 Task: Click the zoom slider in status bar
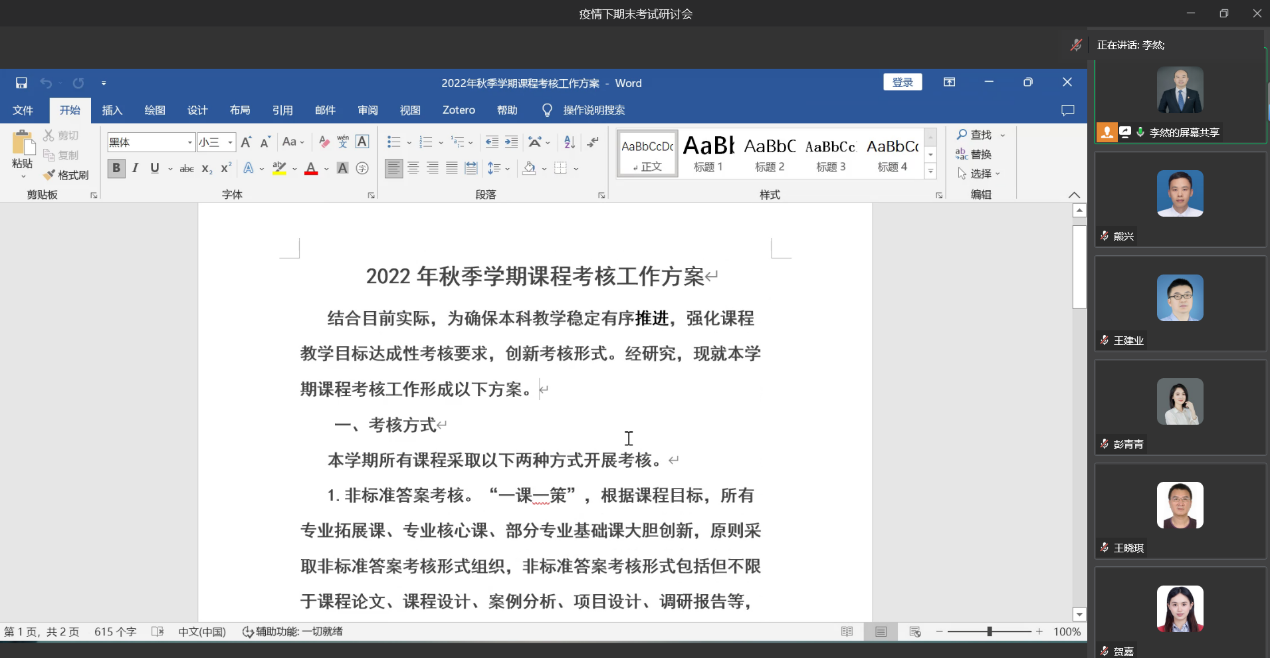[x=989, y=632]
